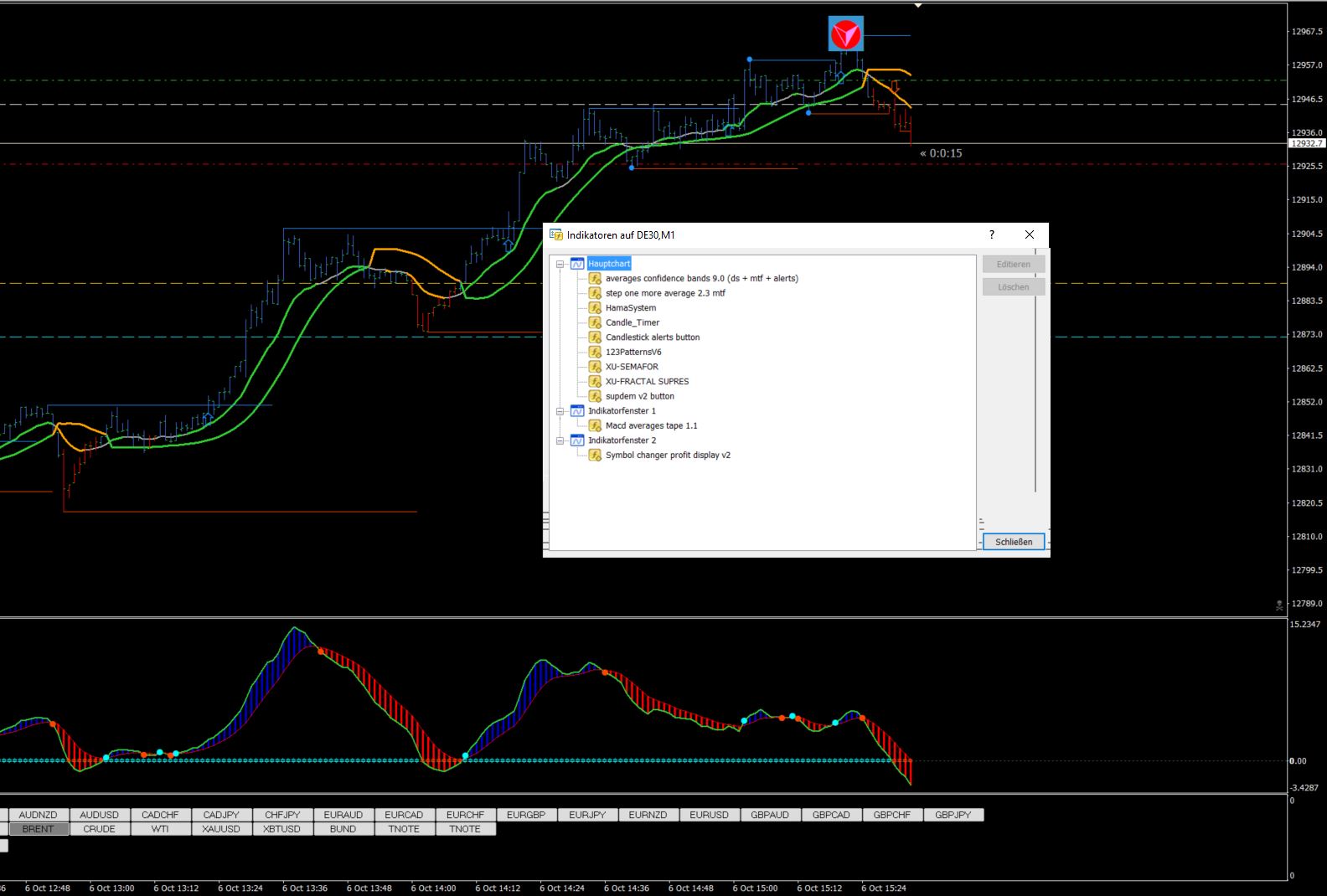The width and height of the screenshot is (1327, 896).
Task: Toggle the BRENT symbol button
Action: click(39, 829)
